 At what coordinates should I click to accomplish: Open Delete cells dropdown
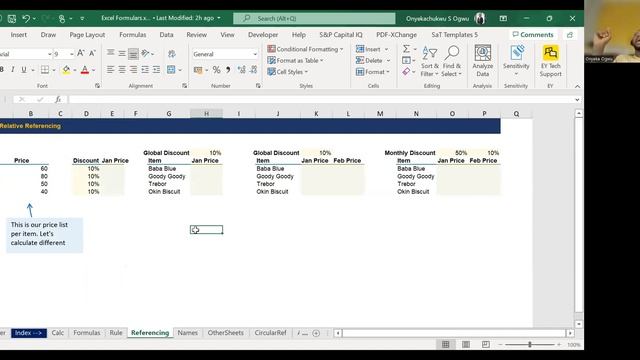click(x=373, y=60)
